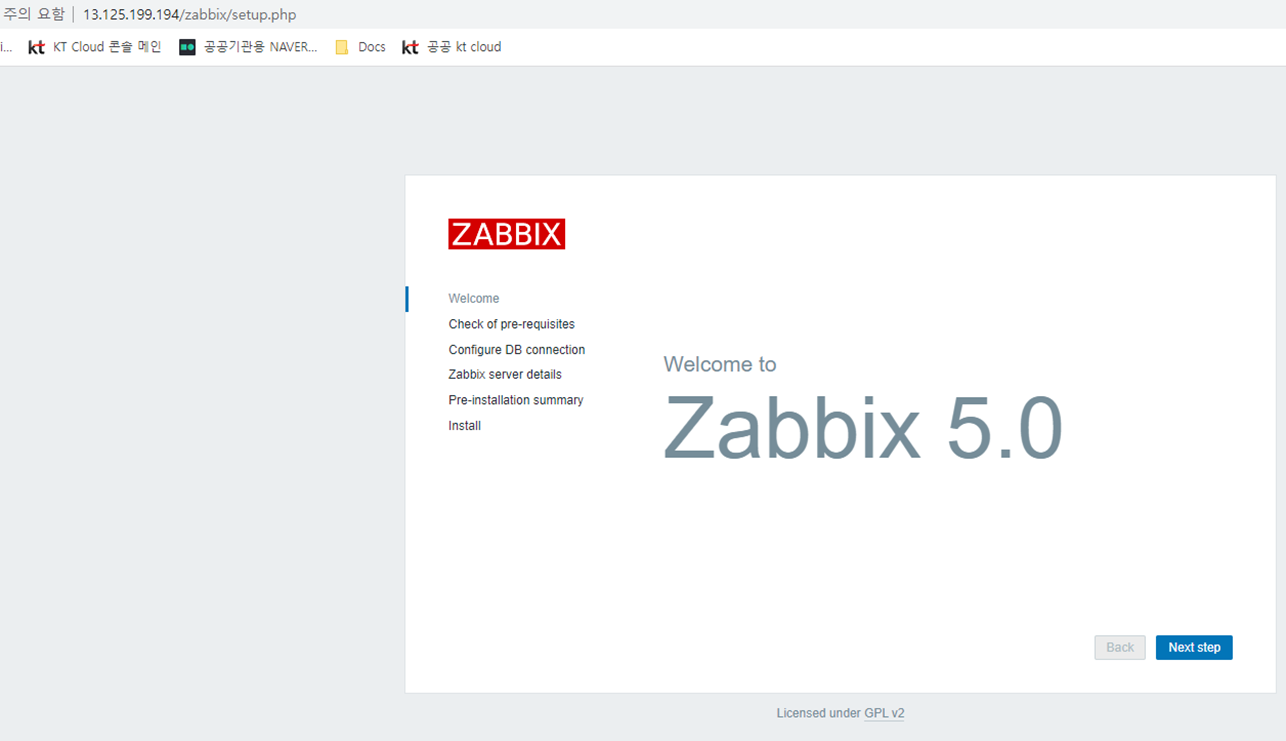Open the Docs bookmark folder
Viewport: 1286px width, 741px height.
point(360,47)
